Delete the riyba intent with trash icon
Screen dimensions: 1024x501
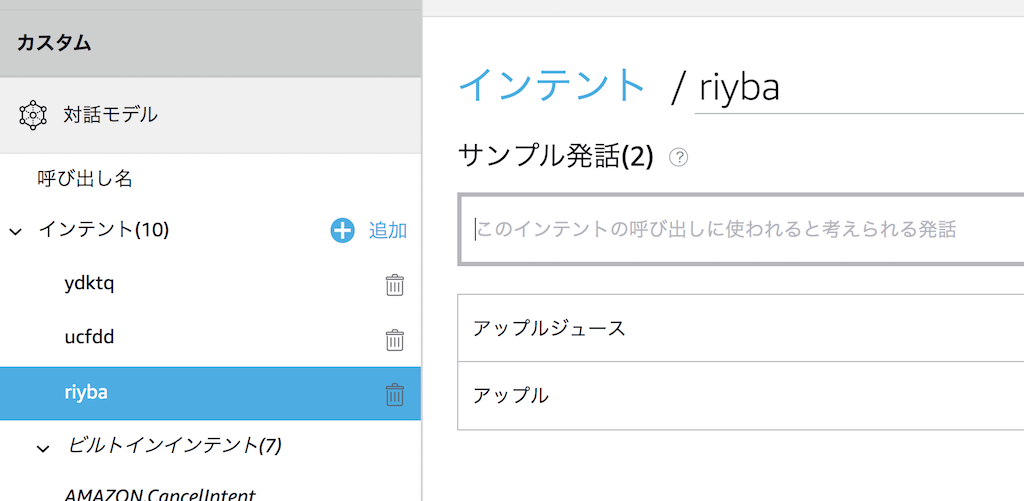click(x=394, y=395)
